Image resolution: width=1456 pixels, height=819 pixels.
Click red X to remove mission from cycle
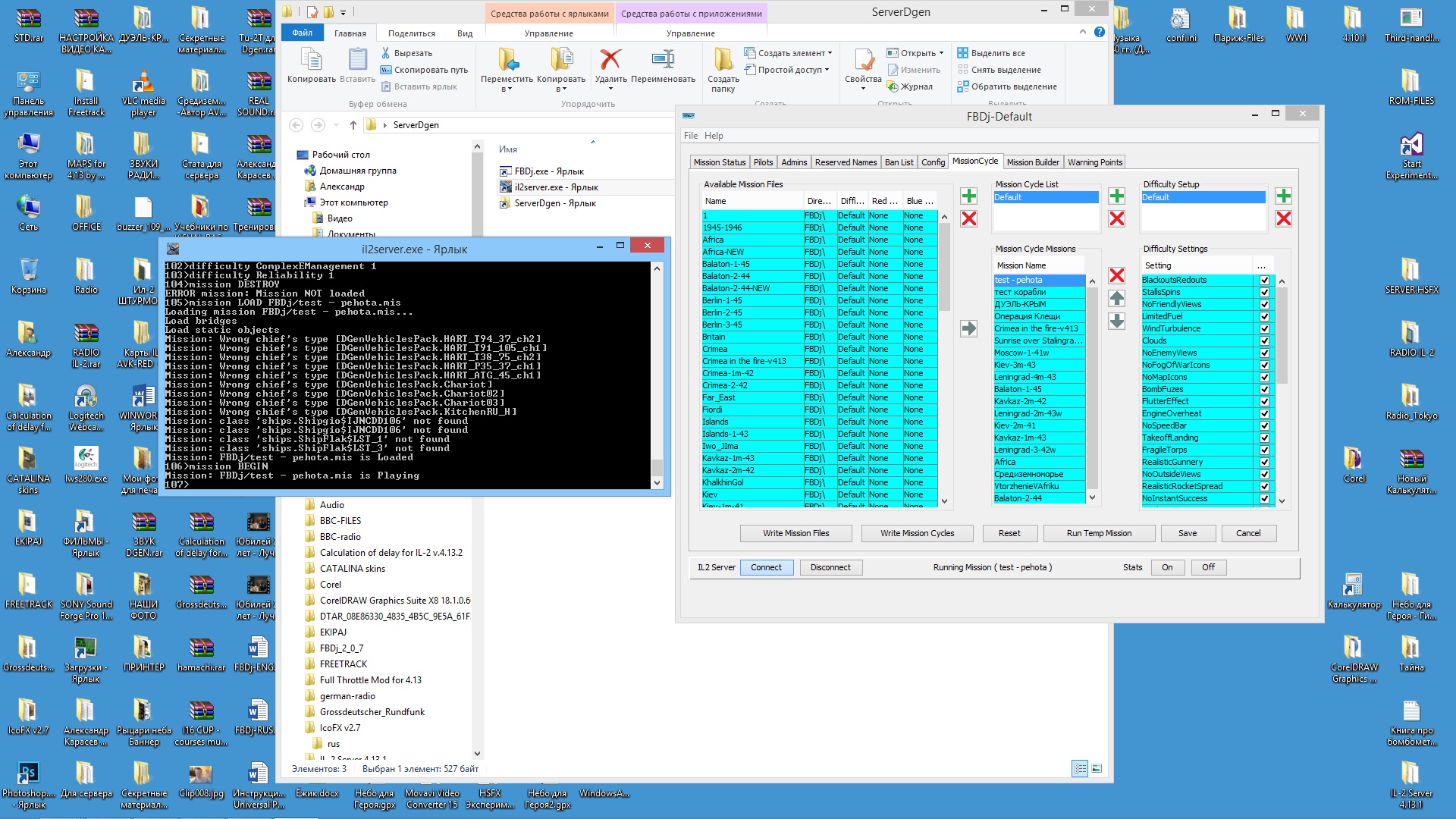coord(1116,275)
